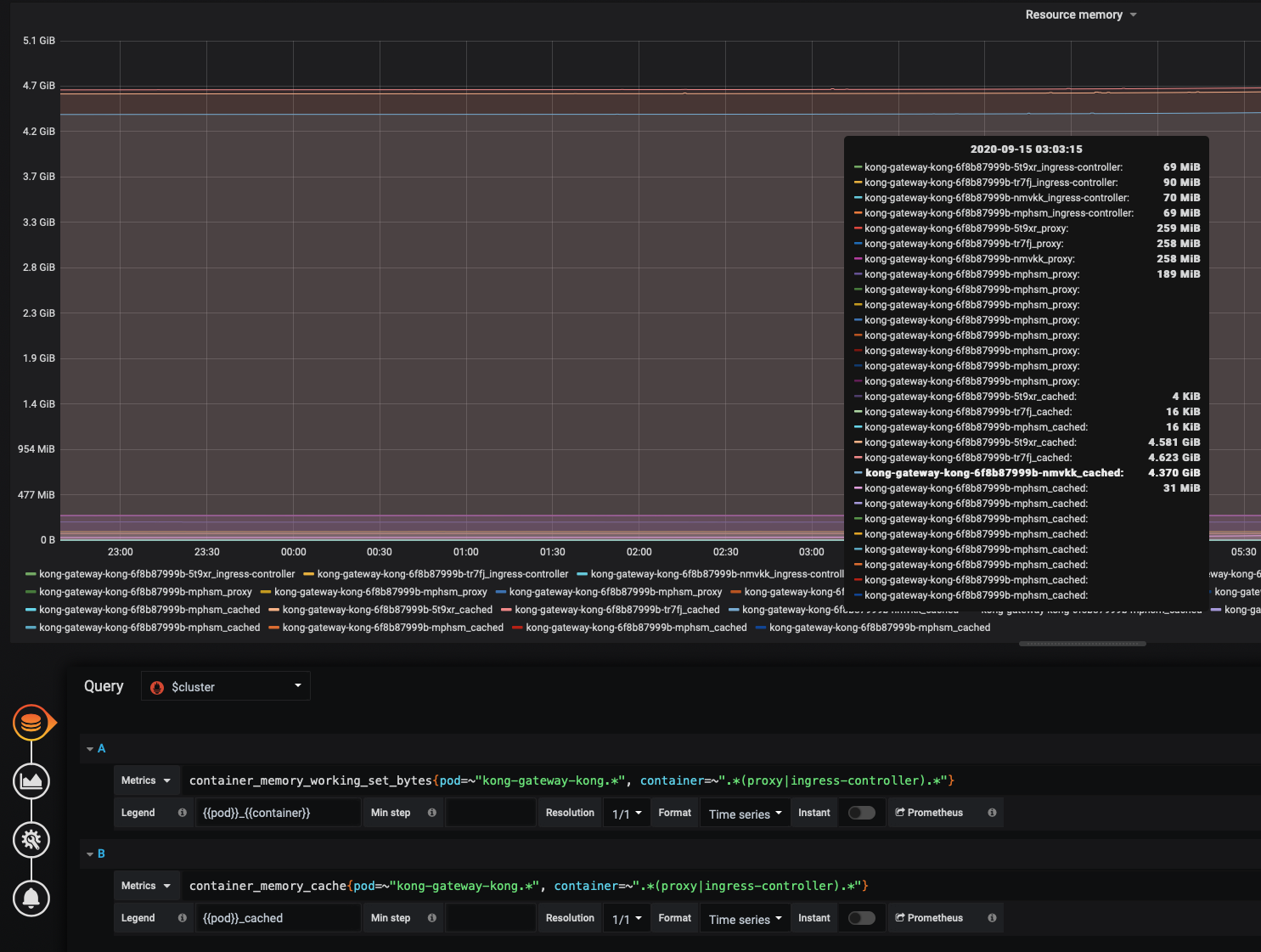Select the tr7fj_cached legend series
This screenshot has width=1261, height=952.
(x=617, y=610)
